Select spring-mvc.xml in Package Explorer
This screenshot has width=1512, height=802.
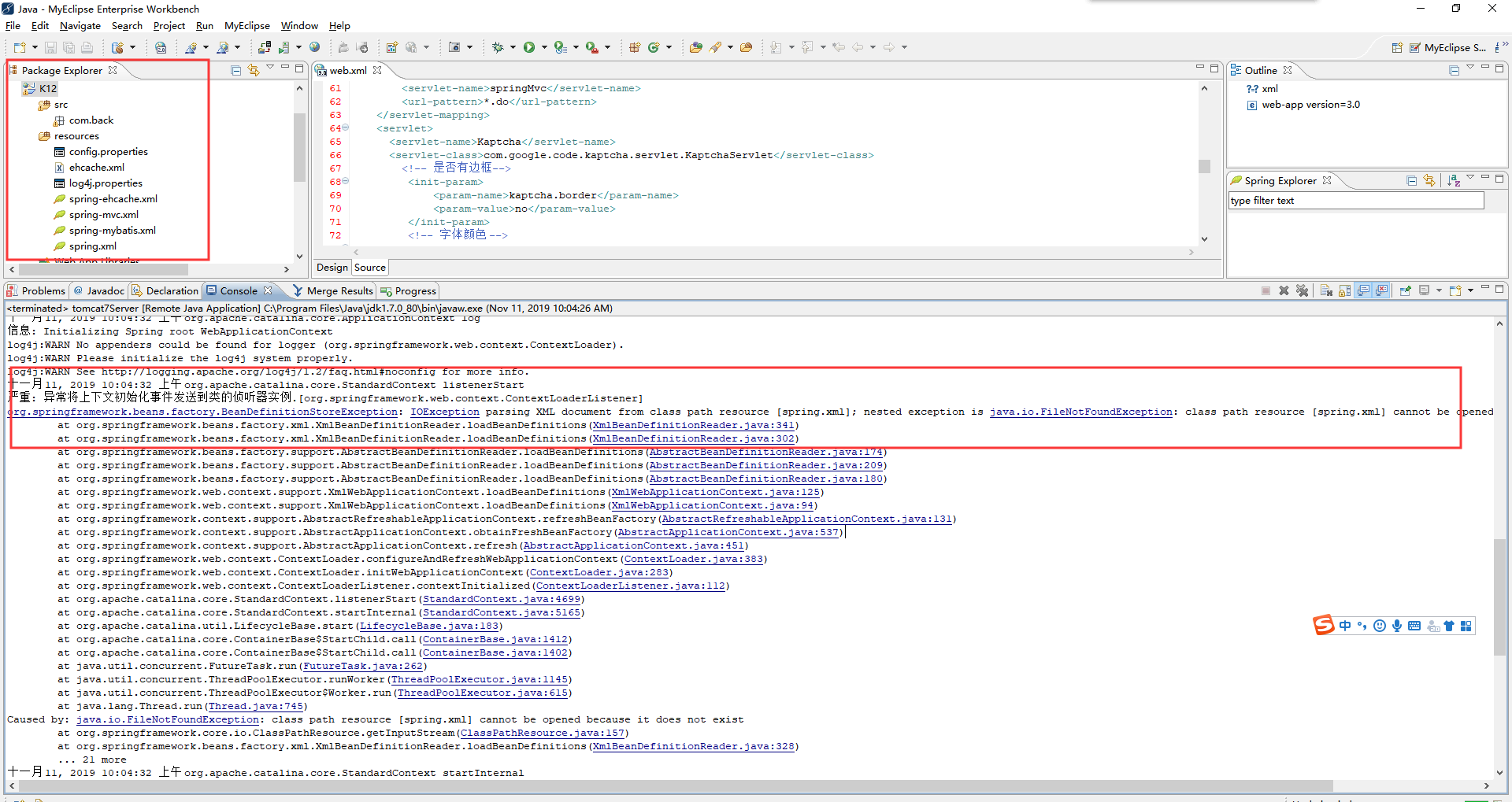point(103,215)
